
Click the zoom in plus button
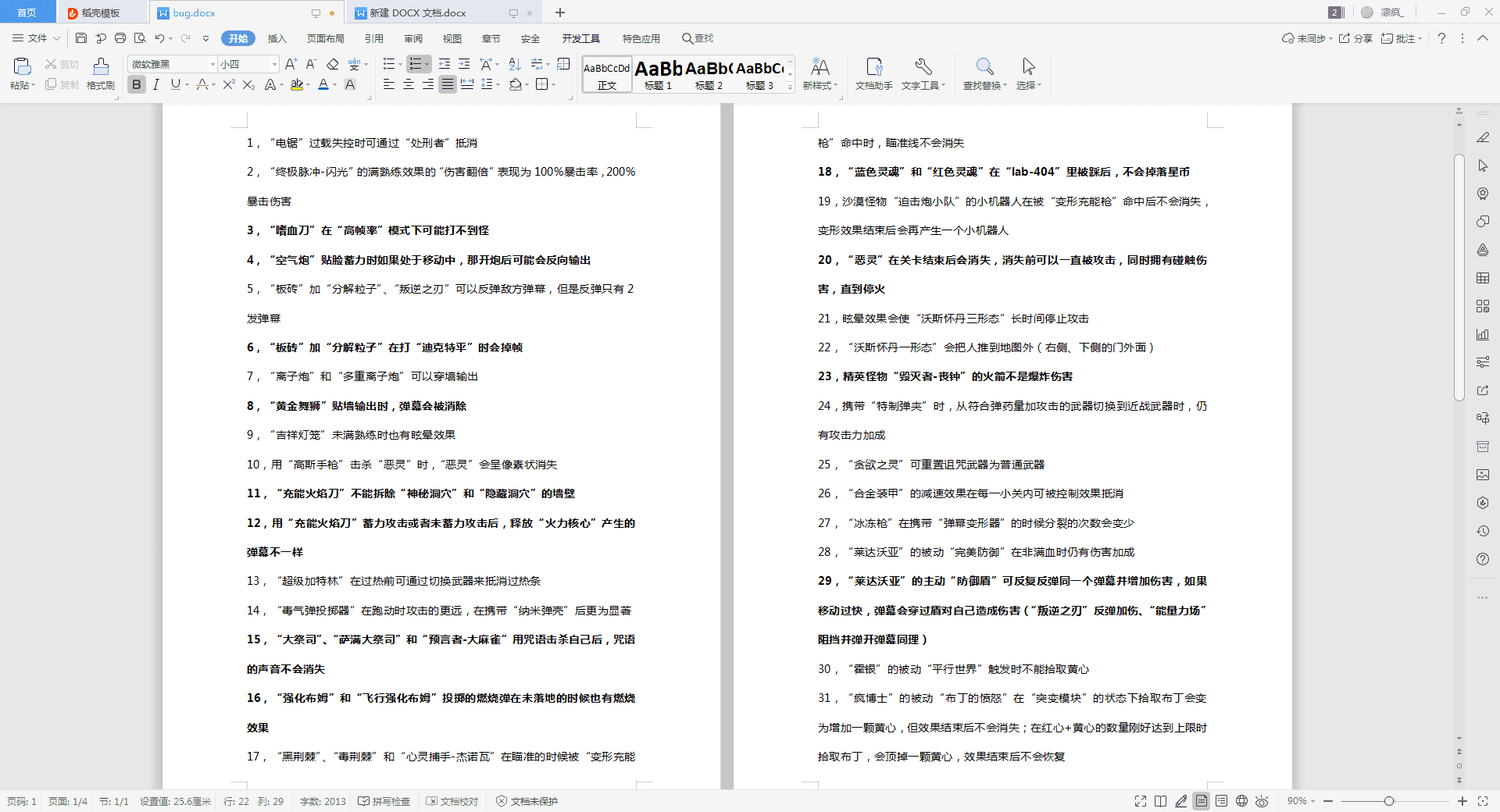pos(1462,801)
